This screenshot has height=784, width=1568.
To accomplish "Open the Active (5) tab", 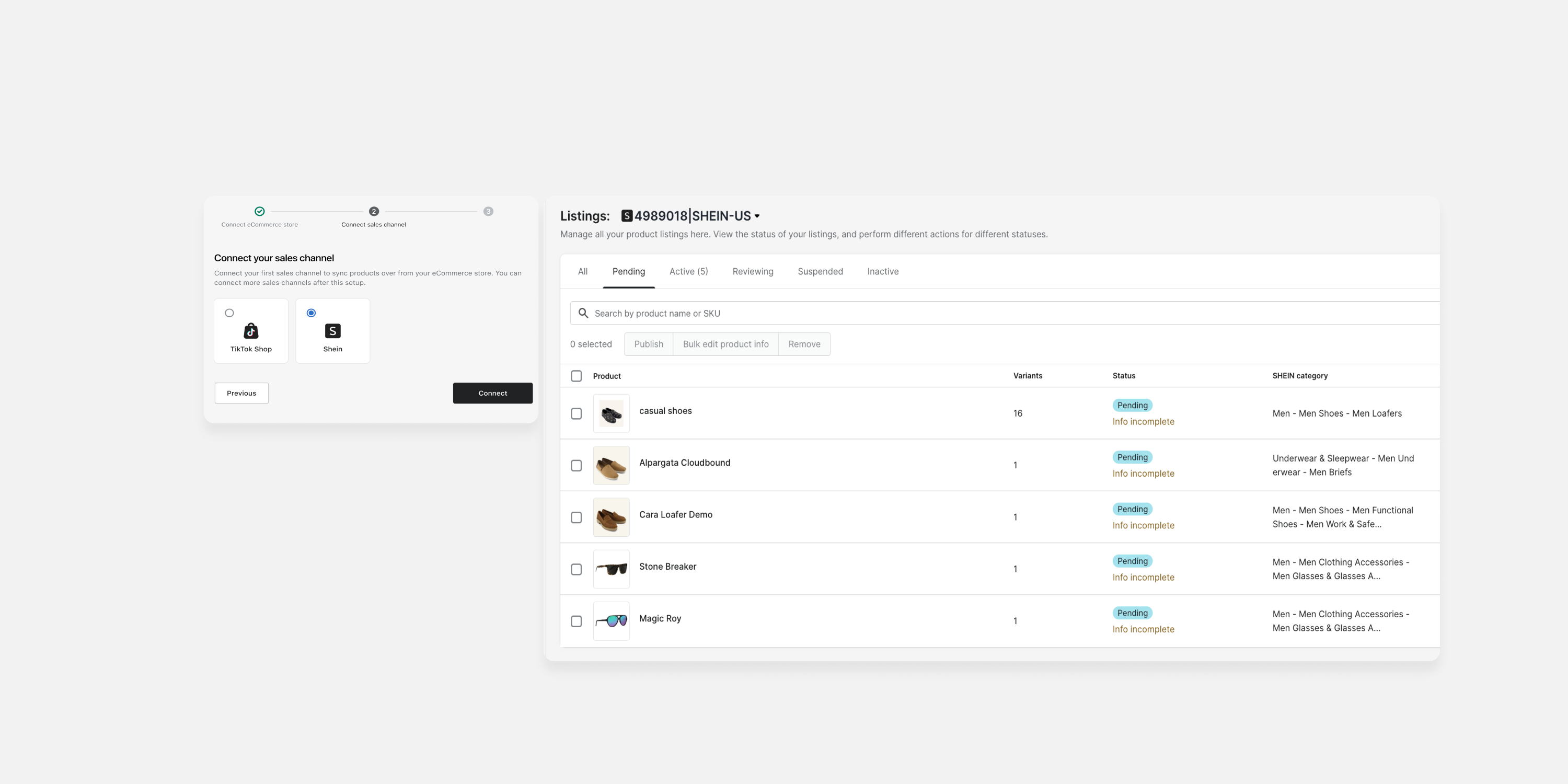I will coord(688,271).
